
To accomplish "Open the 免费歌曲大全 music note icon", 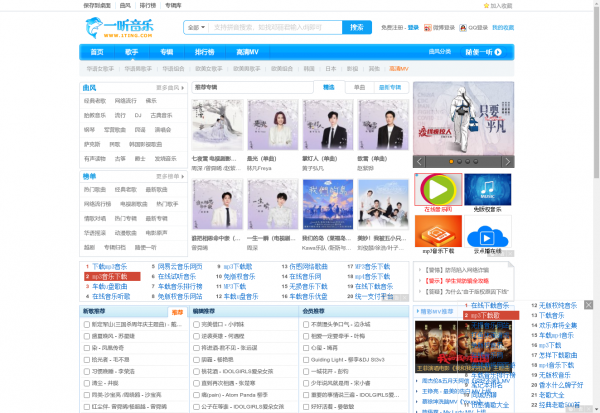I will (x=487, y=190).
